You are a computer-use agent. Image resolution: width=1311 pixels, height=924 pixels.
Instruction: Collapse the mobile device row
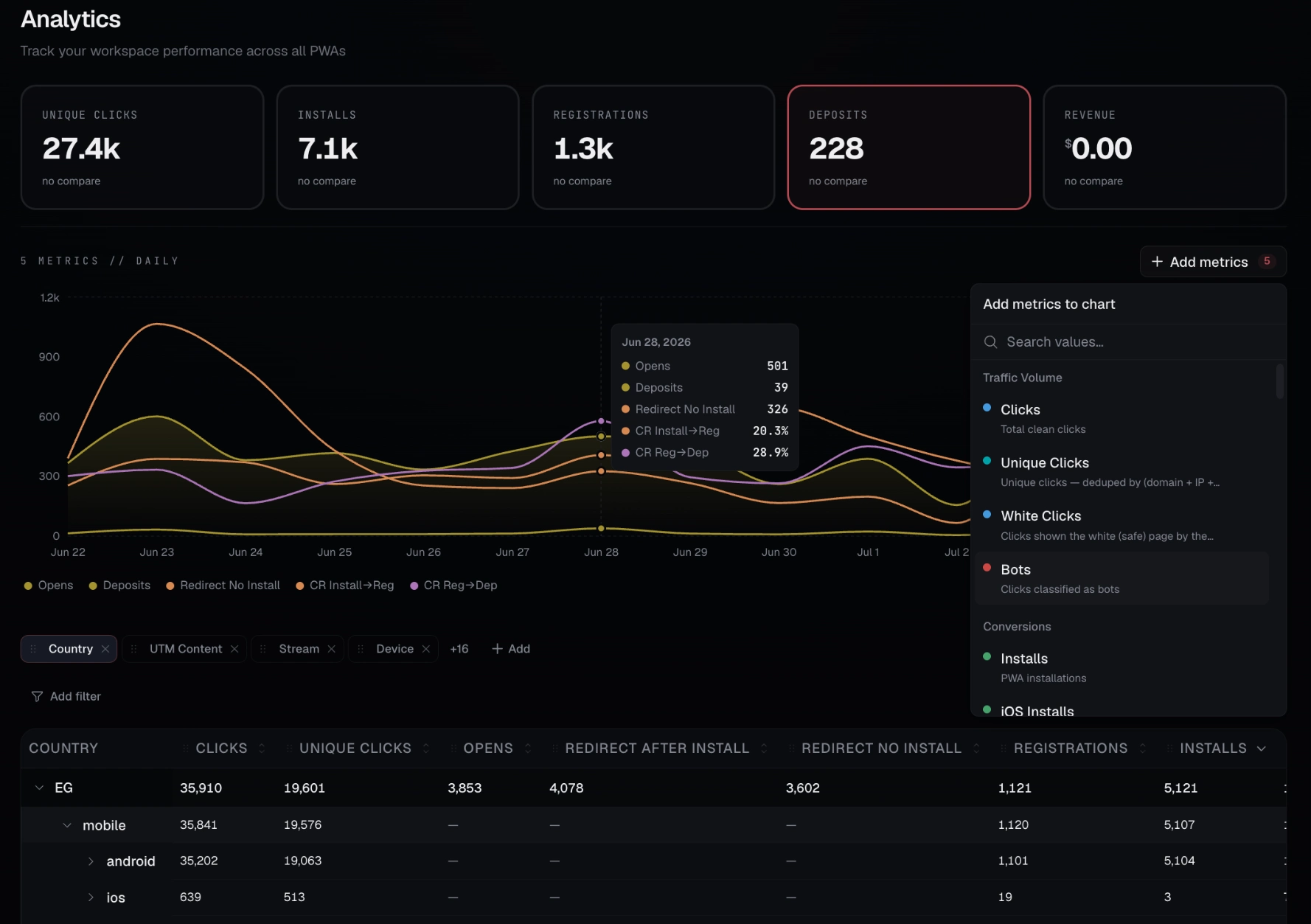click(67, 825)
